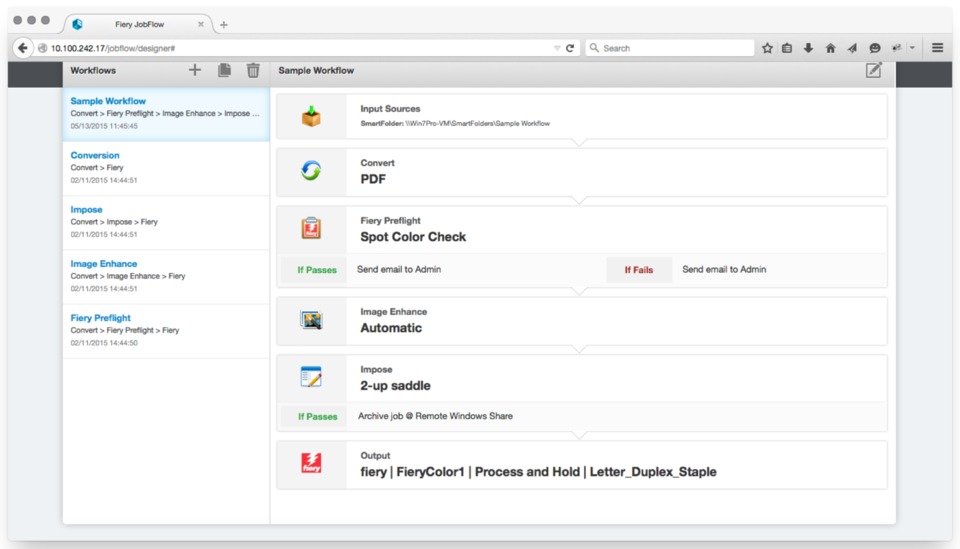Viewport: 960px width, 549px height.
Task: Click the paper plane send icon
Action: 852,48
